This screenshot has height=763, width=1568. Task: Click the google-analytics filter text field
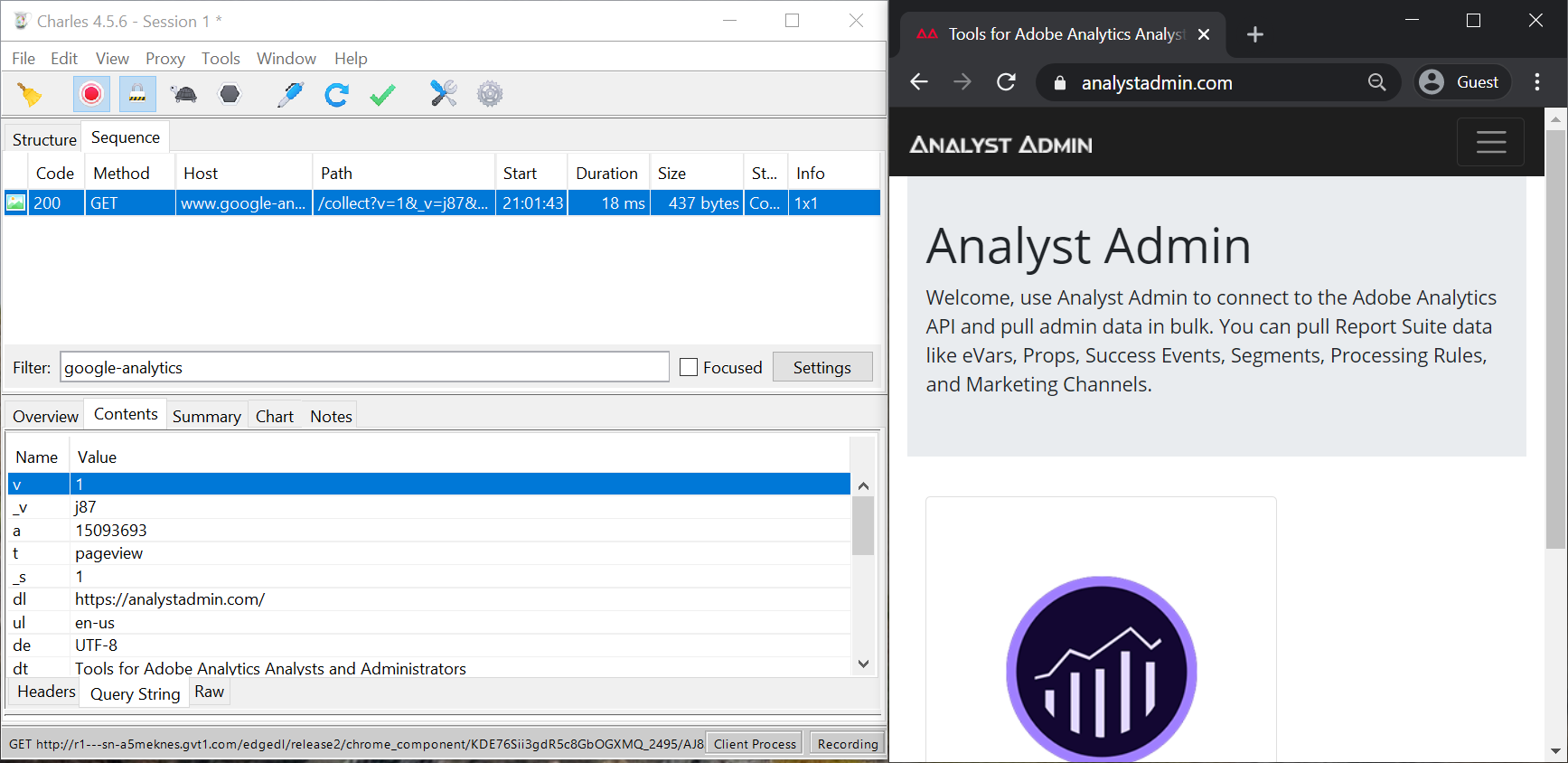click(364, 367)
